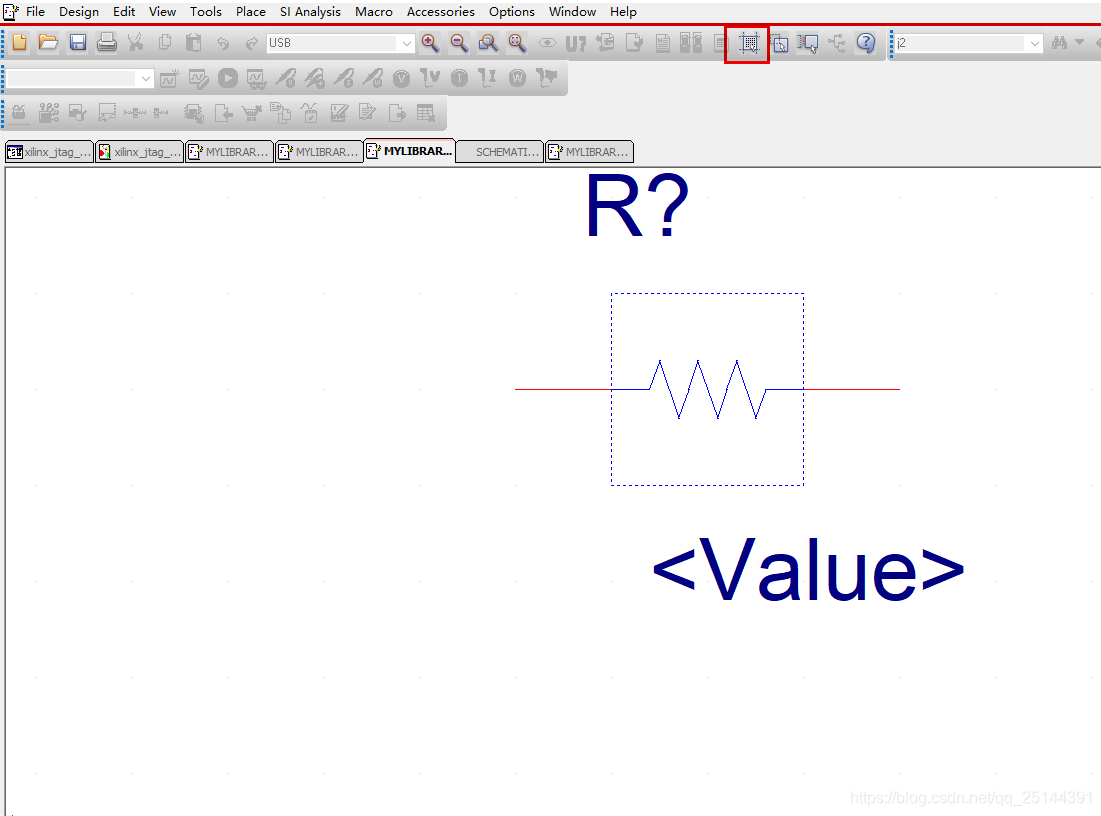Click the <Value> text label
The width and height of the screenshot is (1101, 816).
pyautogui.click(x=807, y=568)
